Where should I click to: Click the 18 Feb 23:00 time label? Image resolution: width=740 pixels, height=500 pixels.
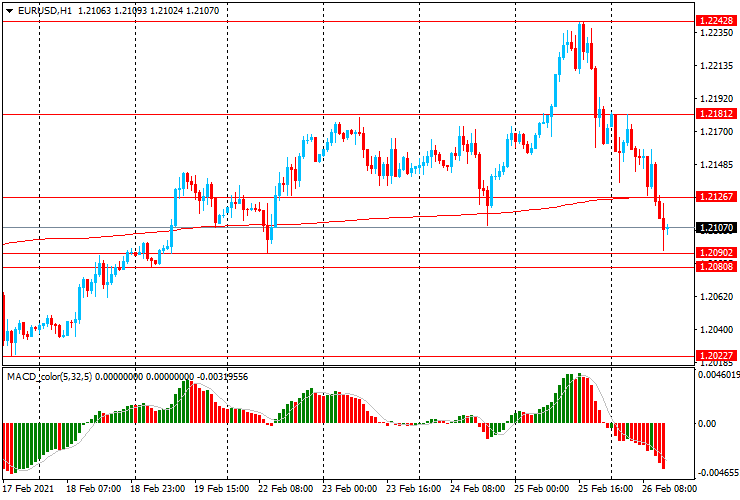pos(158,489)
